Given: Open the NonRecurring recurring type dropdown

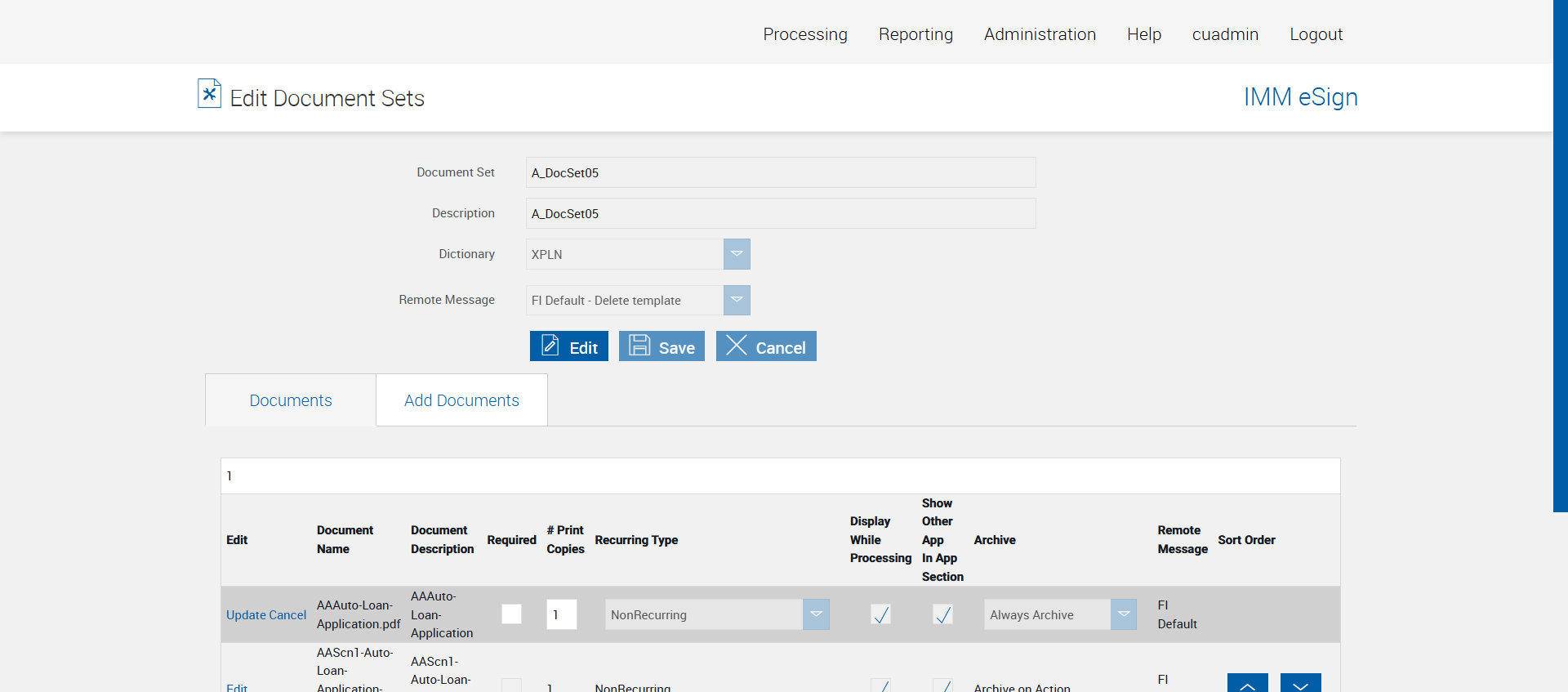Looking at the screenshot, I should [x=816, y=614].
